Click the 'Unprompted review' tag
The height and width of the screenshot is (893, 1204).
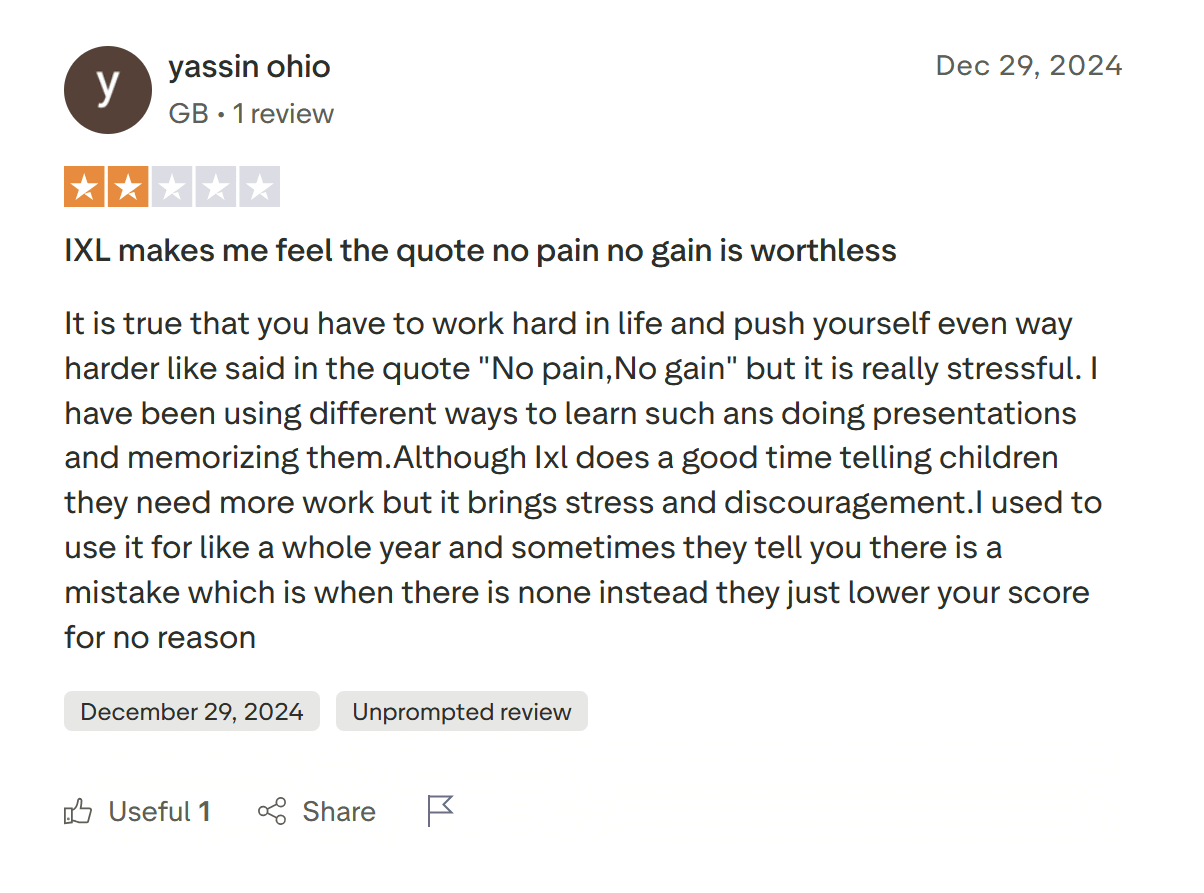[x=462, y=711]
